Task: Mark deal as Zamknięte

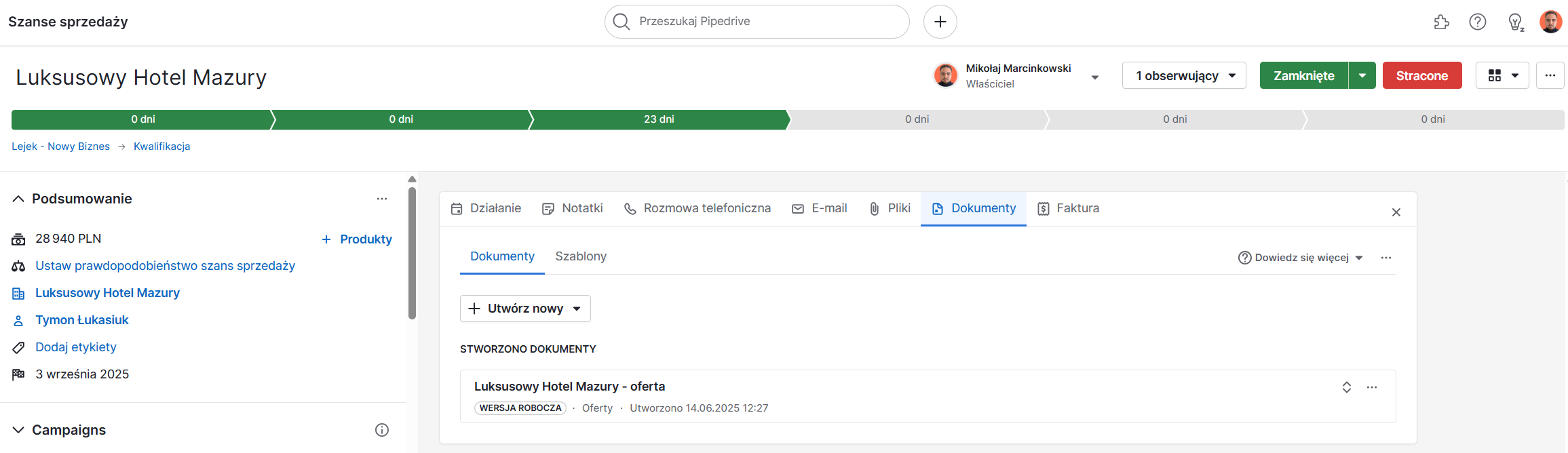Action: click(x=1303, y=75)
